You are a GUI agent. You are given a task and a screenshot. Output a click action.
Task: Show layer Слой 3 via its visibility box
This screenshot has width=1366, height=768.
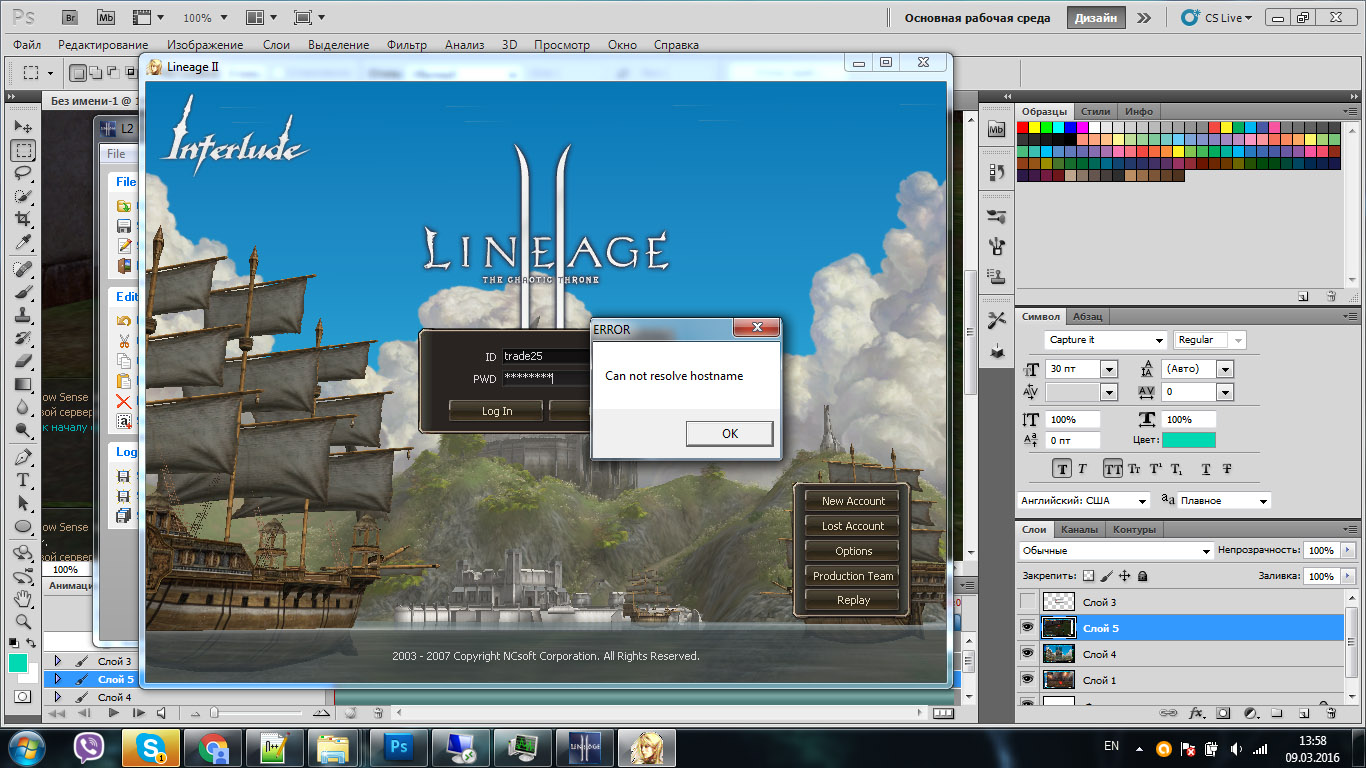[1027, 602]
